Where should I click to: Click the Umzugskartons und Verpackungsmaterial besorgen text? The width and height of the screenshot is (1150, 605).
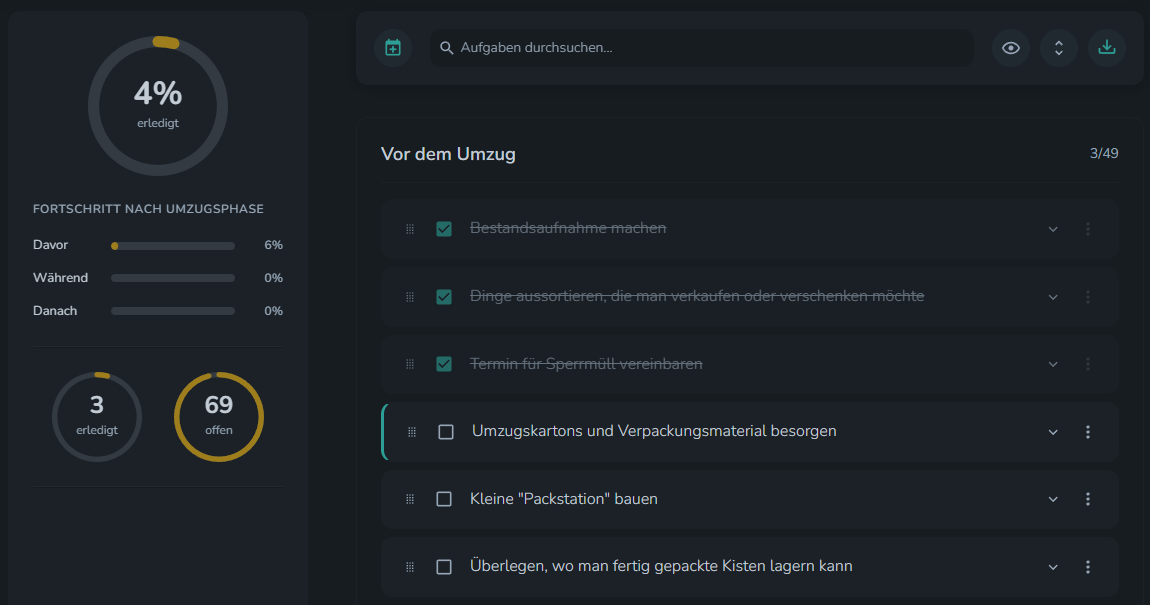coord(654,431)
